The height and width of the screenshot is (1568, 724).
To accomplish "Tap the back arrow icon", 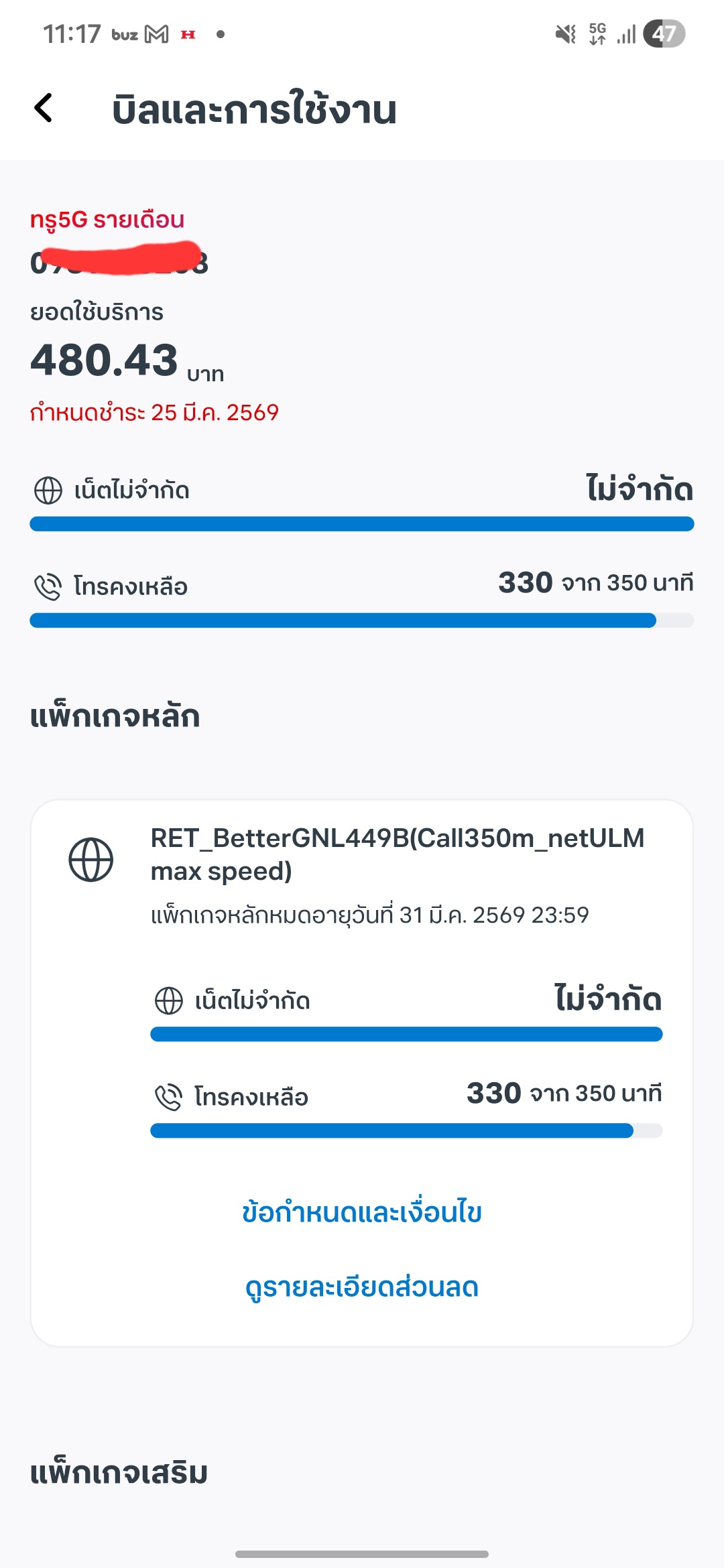I will [44, 108].
